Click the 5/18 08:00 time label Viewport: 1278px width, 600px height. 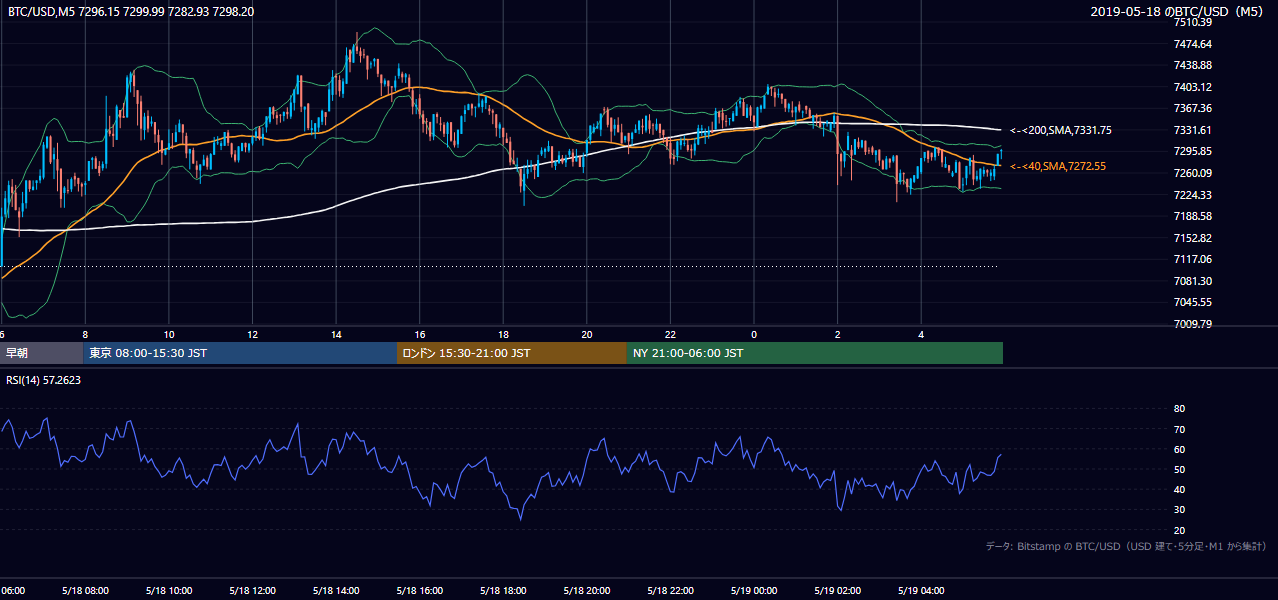tap(85, 591)
